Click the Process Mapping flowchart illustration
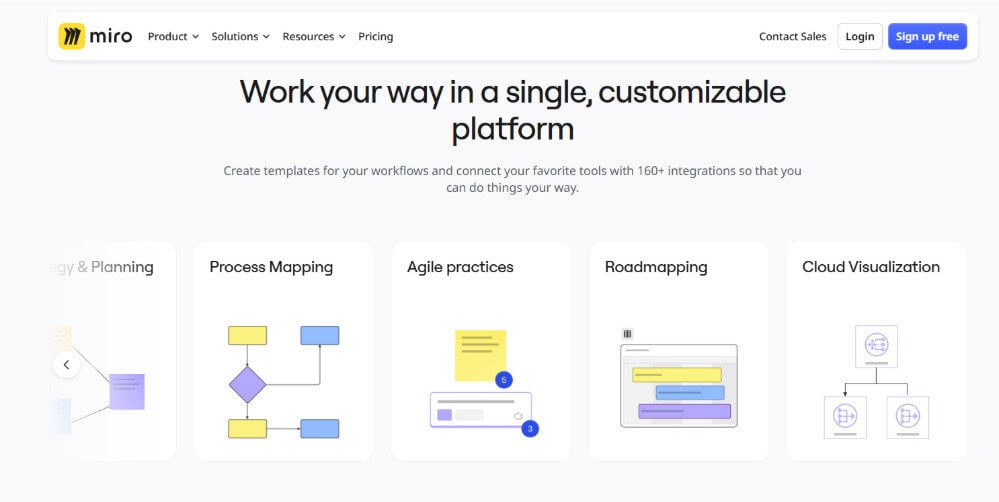The height and width of the screenshot is (502, 999). pos(283,382)
